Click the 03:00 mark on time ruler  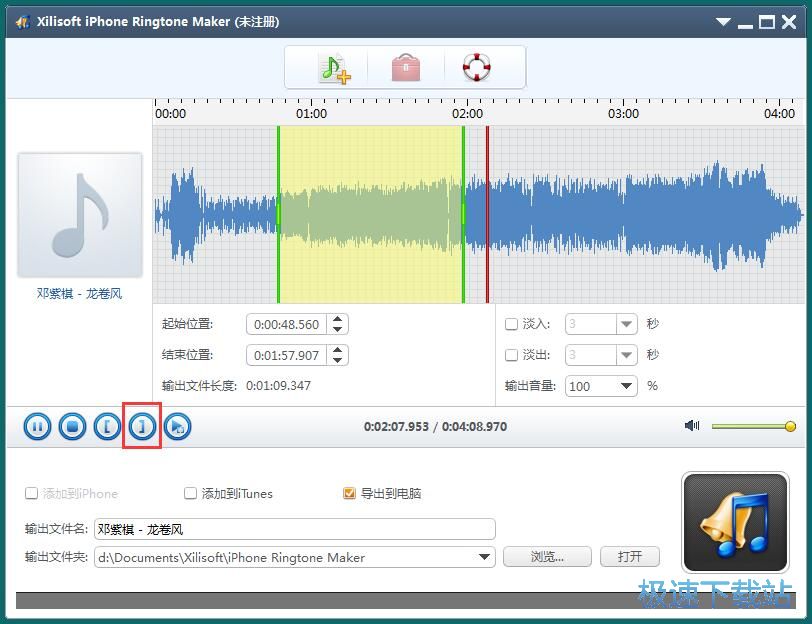pyautogui.click(x=623, y=112)
